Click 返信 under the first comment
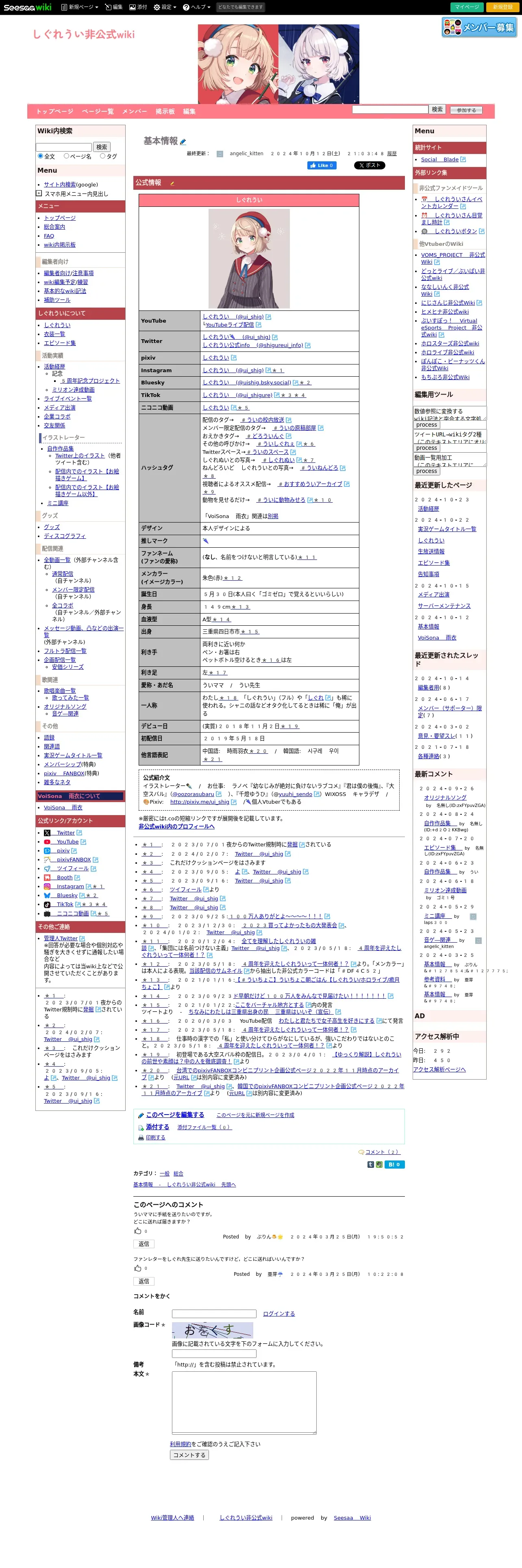This screenshot has height=1568, width=522. click(144, 1244)
